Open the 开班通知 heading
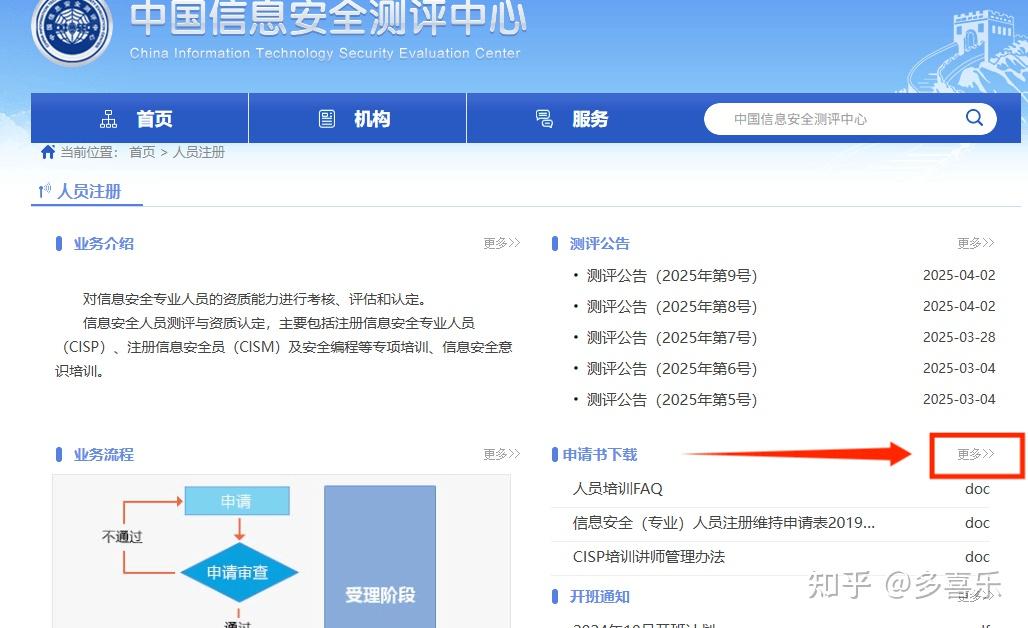Image resolution: width=1028 pixels, height=628 pixels. [599, 597]
